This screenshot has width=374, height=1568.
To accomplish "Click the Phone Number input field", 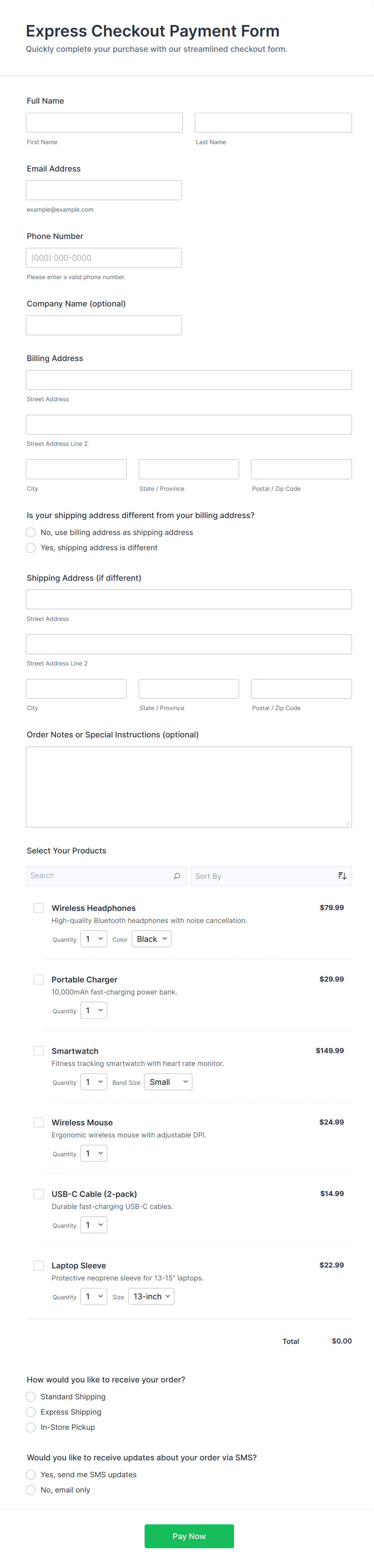I will [103, 257].
